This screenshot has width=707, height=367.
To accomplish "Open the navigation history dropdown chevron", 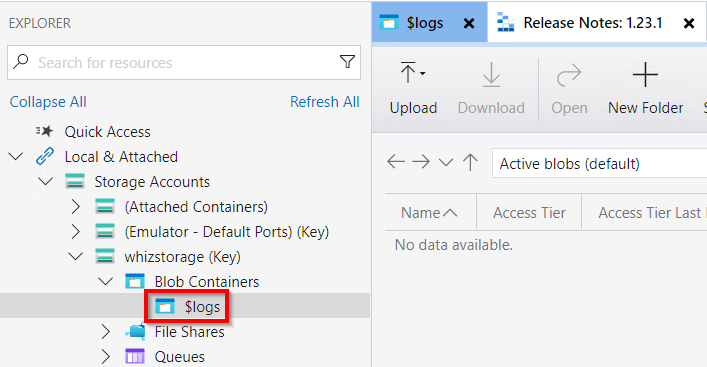I will [x=445, y=162].
